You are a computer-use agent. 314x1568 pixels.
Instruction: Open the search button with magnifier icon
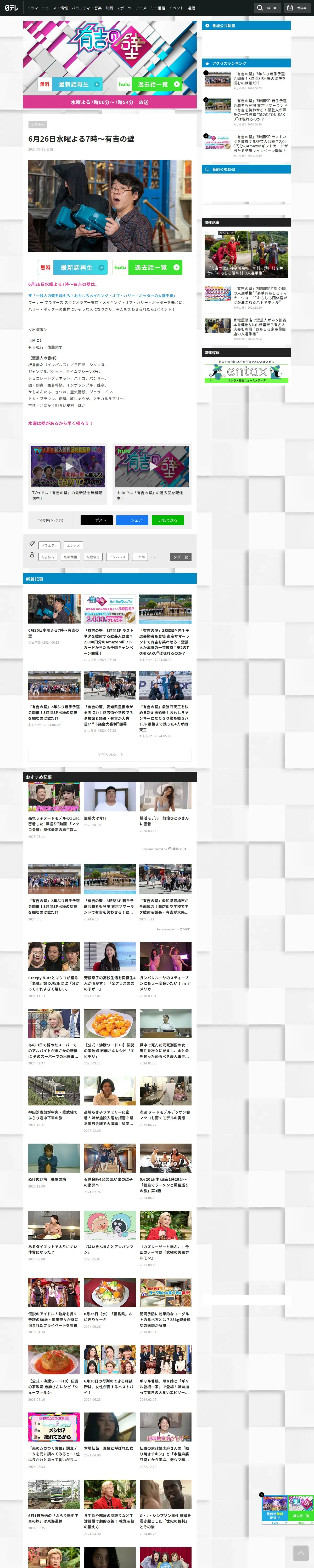click(x=267, y=8)
